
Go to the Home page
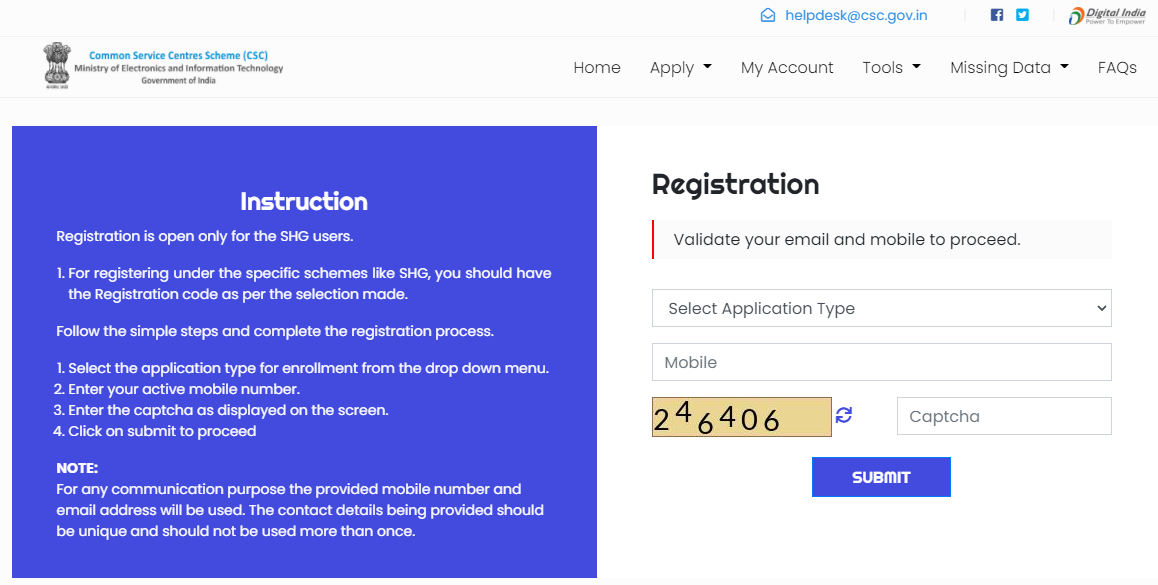point(597,67)
